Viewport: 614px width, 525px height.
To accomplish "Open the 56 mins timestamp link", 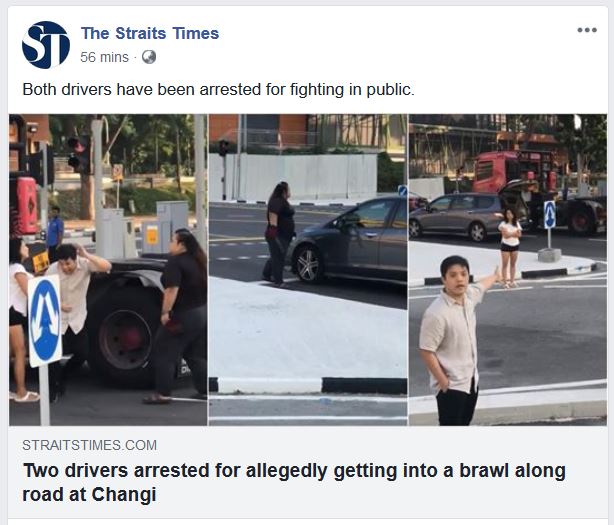I will pos(105,57).
